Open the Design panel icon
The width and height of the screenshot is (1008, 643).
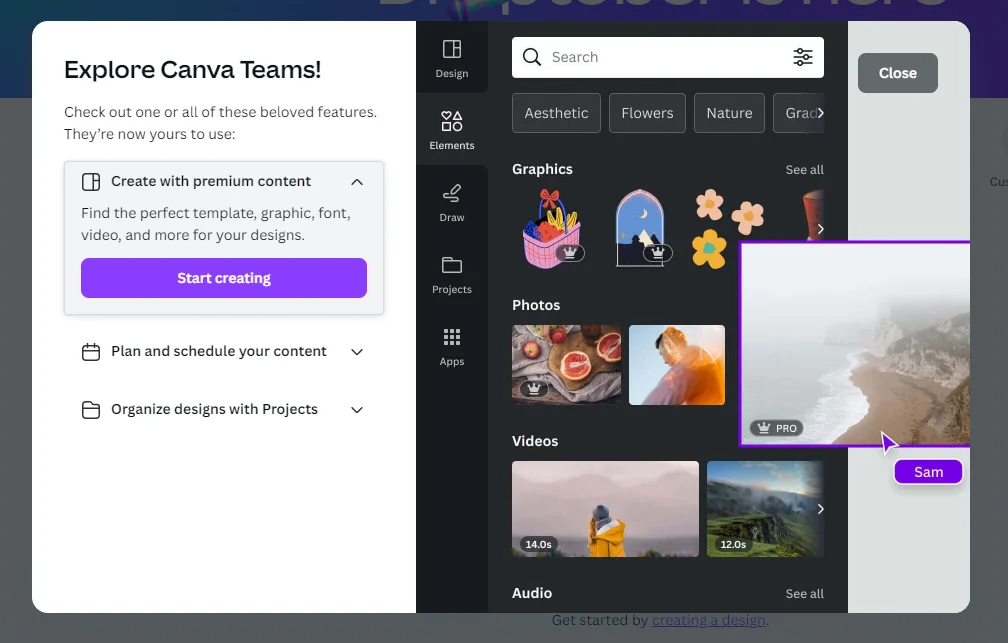point(451,50)
